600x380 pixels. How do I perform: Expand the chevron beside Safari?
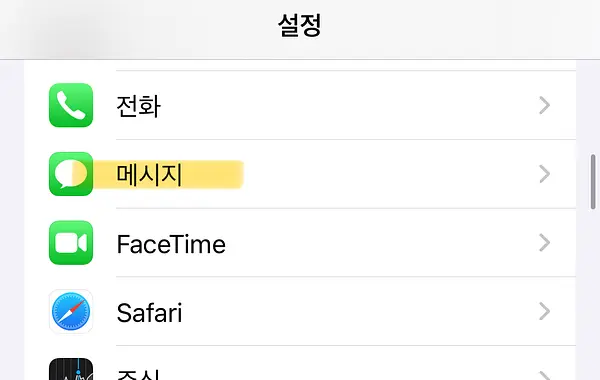(545, 311)
